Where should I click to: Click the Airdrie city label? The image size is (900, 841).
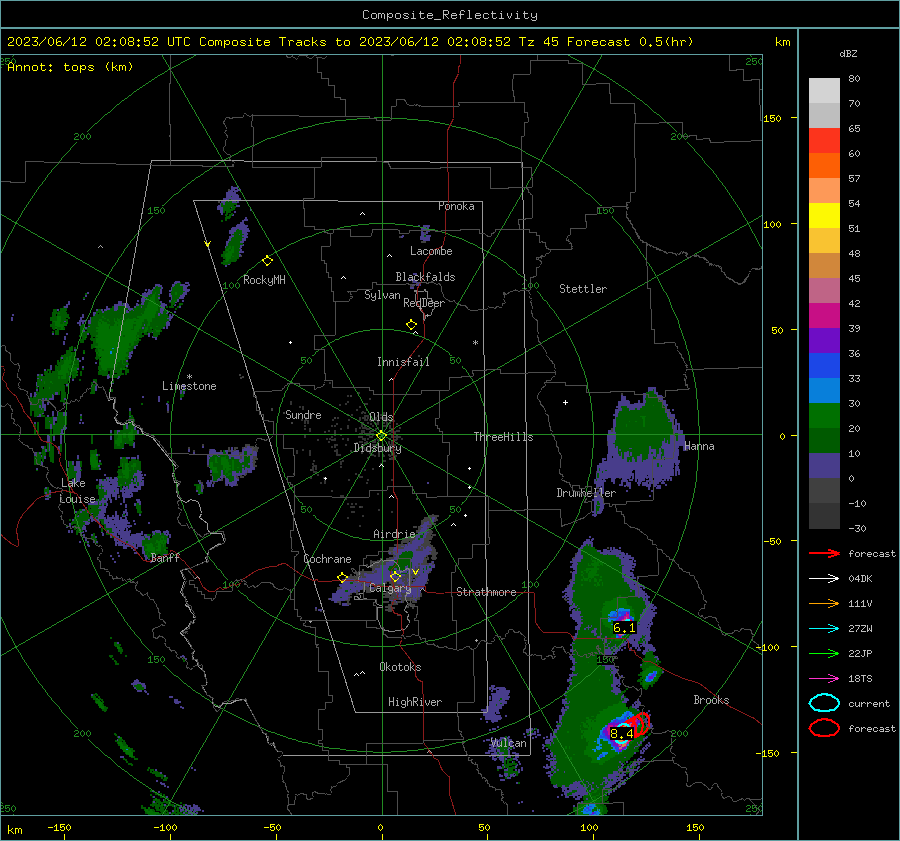394,534
